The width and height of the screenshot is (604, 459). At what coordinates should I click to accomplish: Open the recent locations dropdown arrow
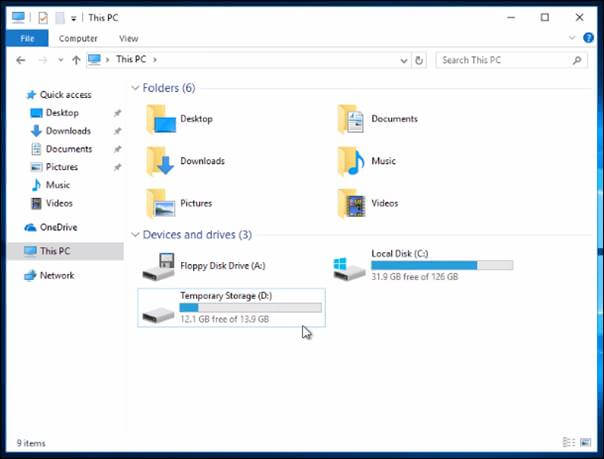[60, 60]
